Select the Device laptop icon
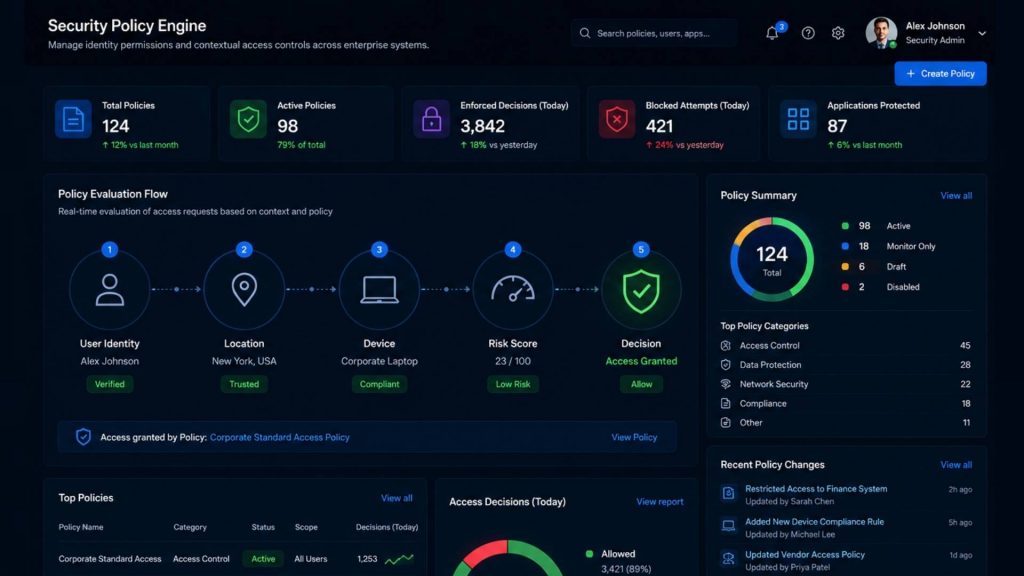 coord(379,289)
